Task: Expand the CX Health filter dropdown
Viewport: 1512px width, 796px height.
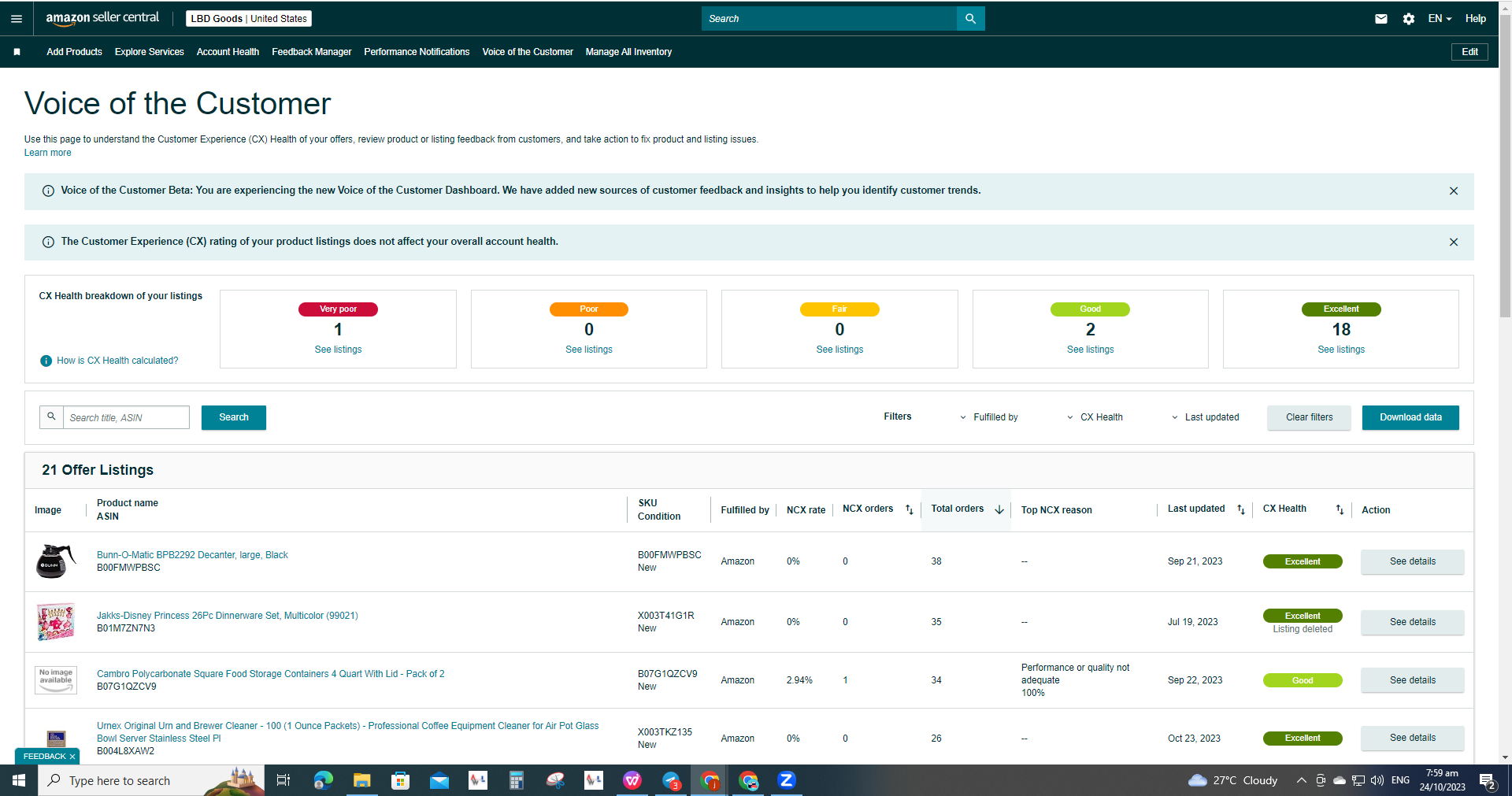Action: tap(1095, 417)
